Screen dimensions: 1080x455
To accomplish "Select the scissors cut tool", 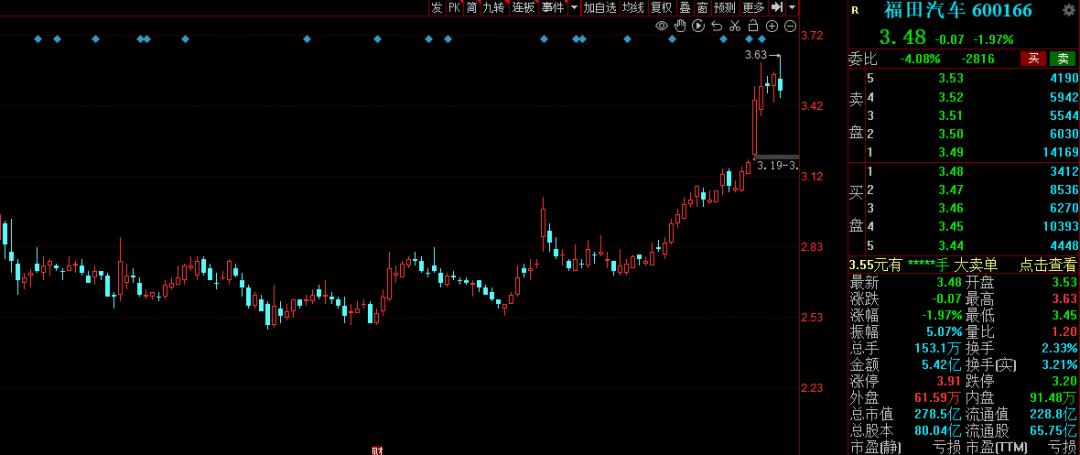I will point(735,26).
